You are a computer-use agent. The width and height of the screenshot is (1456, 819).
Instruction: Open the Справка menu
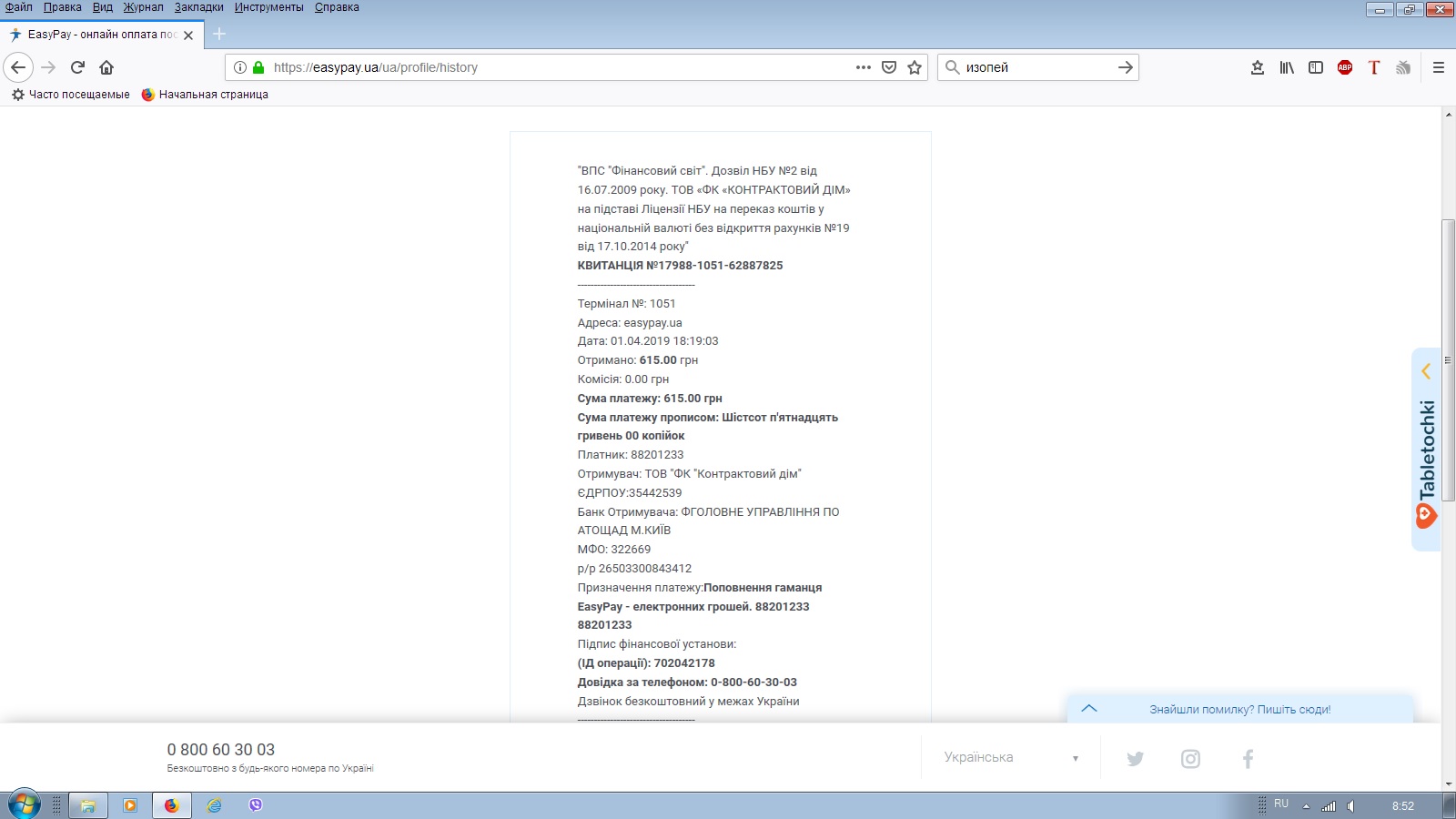(x=337, y=7)
